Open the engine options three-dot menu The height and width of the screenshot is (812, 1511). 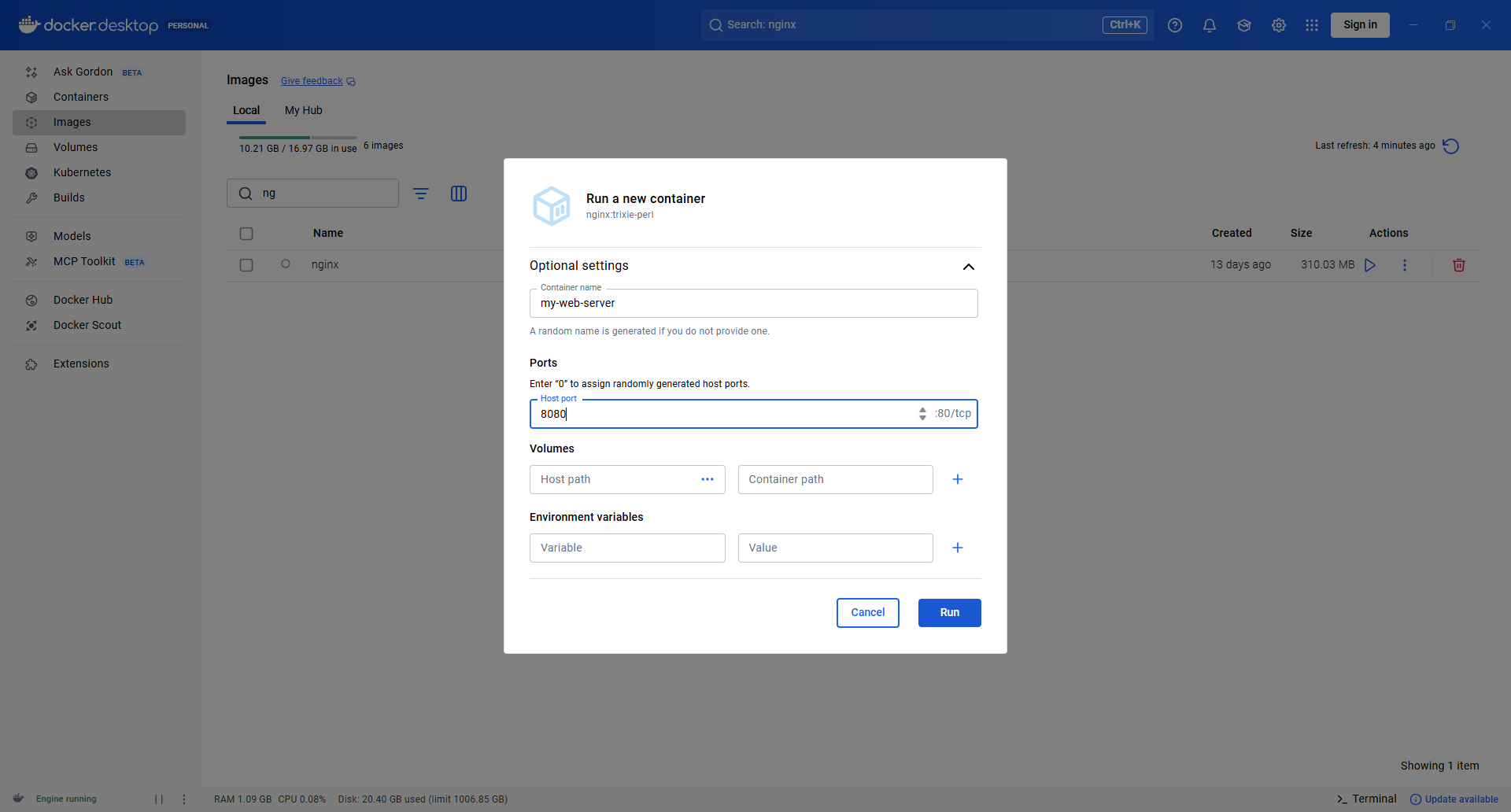pos(184,799)
